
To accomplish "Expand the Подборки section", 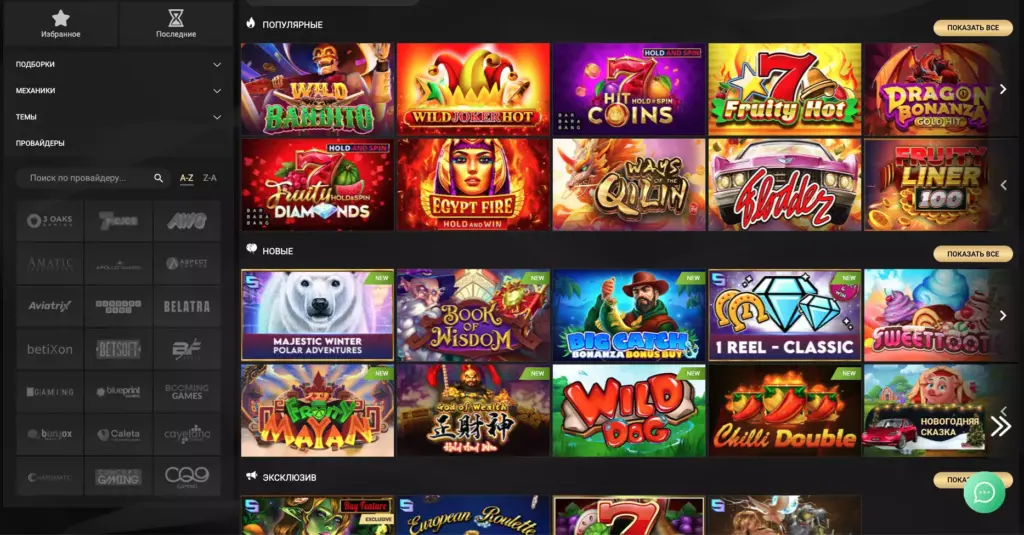I will (x=118, y=64).
